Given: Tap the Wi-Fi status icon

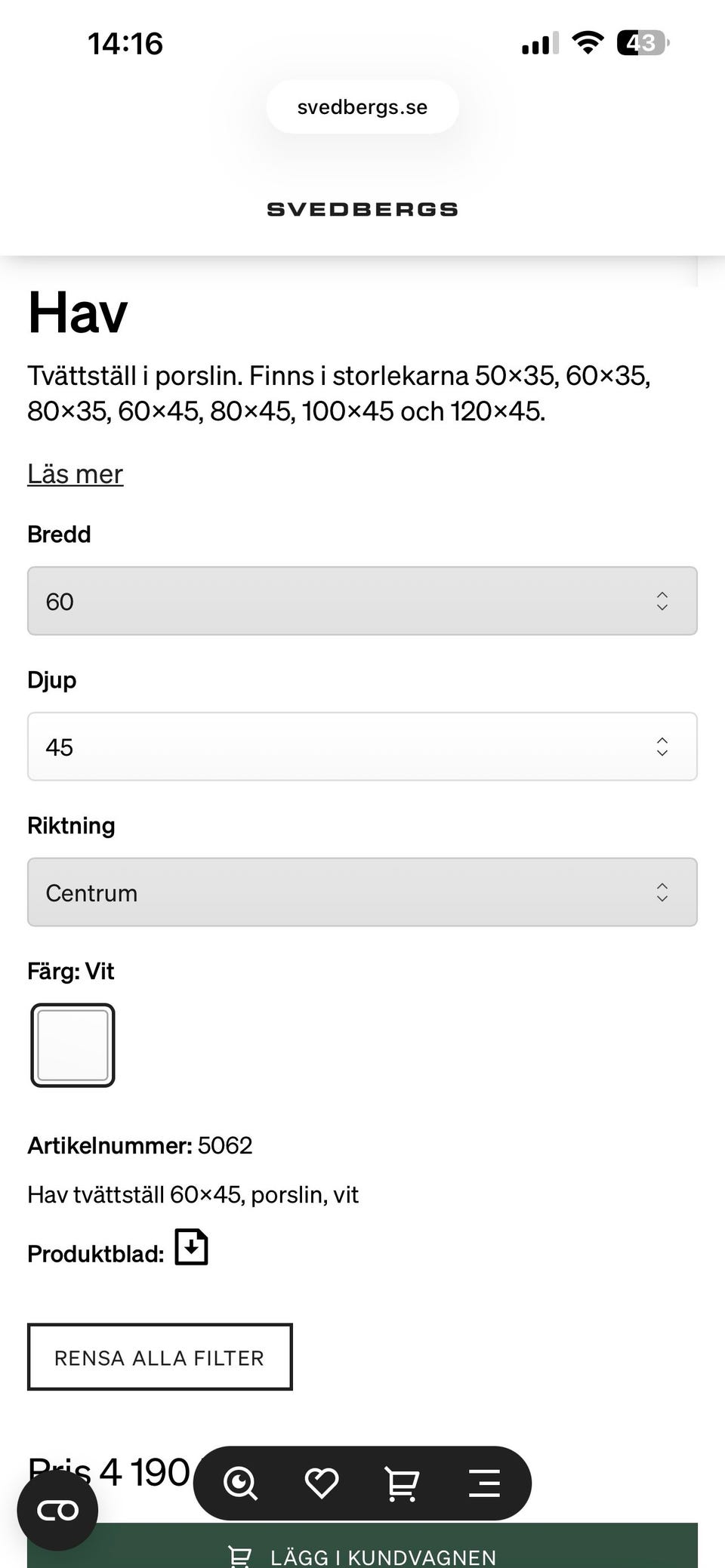Looking at the screenshot, I should click(588, 42).
